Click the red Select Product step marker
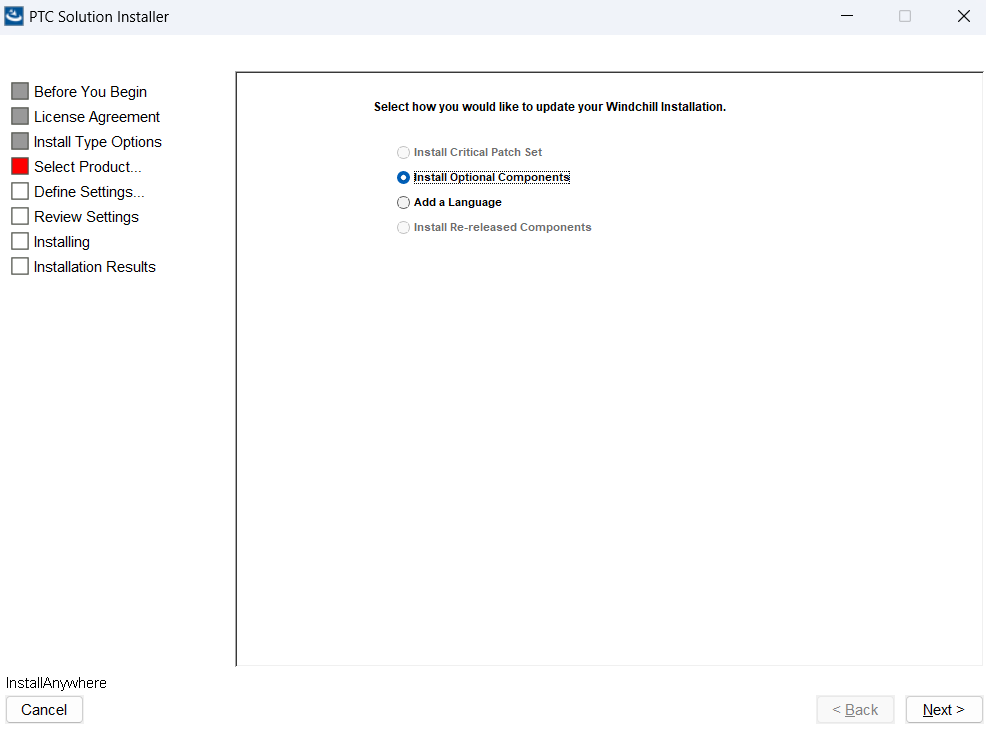This screenshot has height=730, width=986. tap(20, 167)
